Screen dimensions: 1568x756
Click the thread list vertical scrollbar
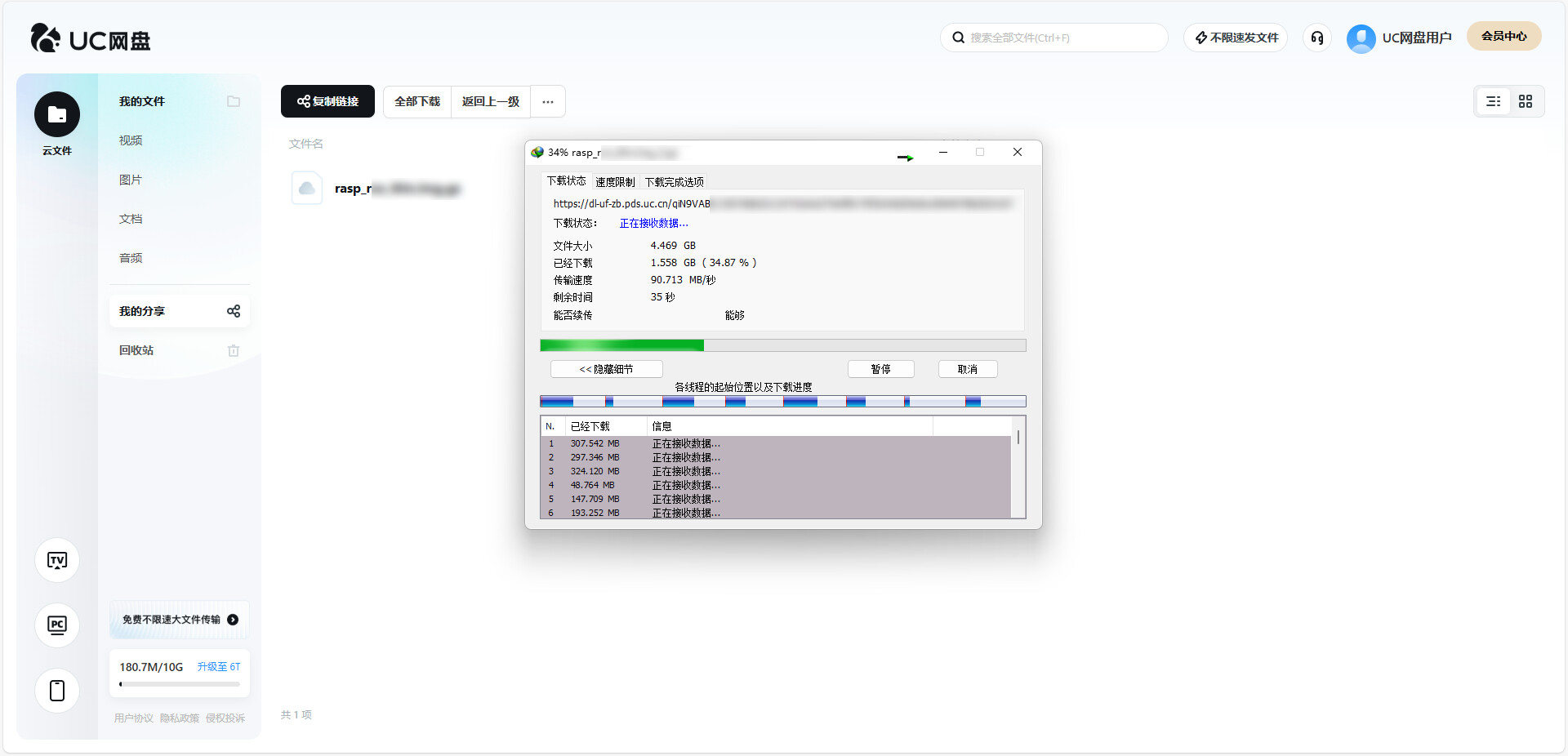(x=1018, y=467)
